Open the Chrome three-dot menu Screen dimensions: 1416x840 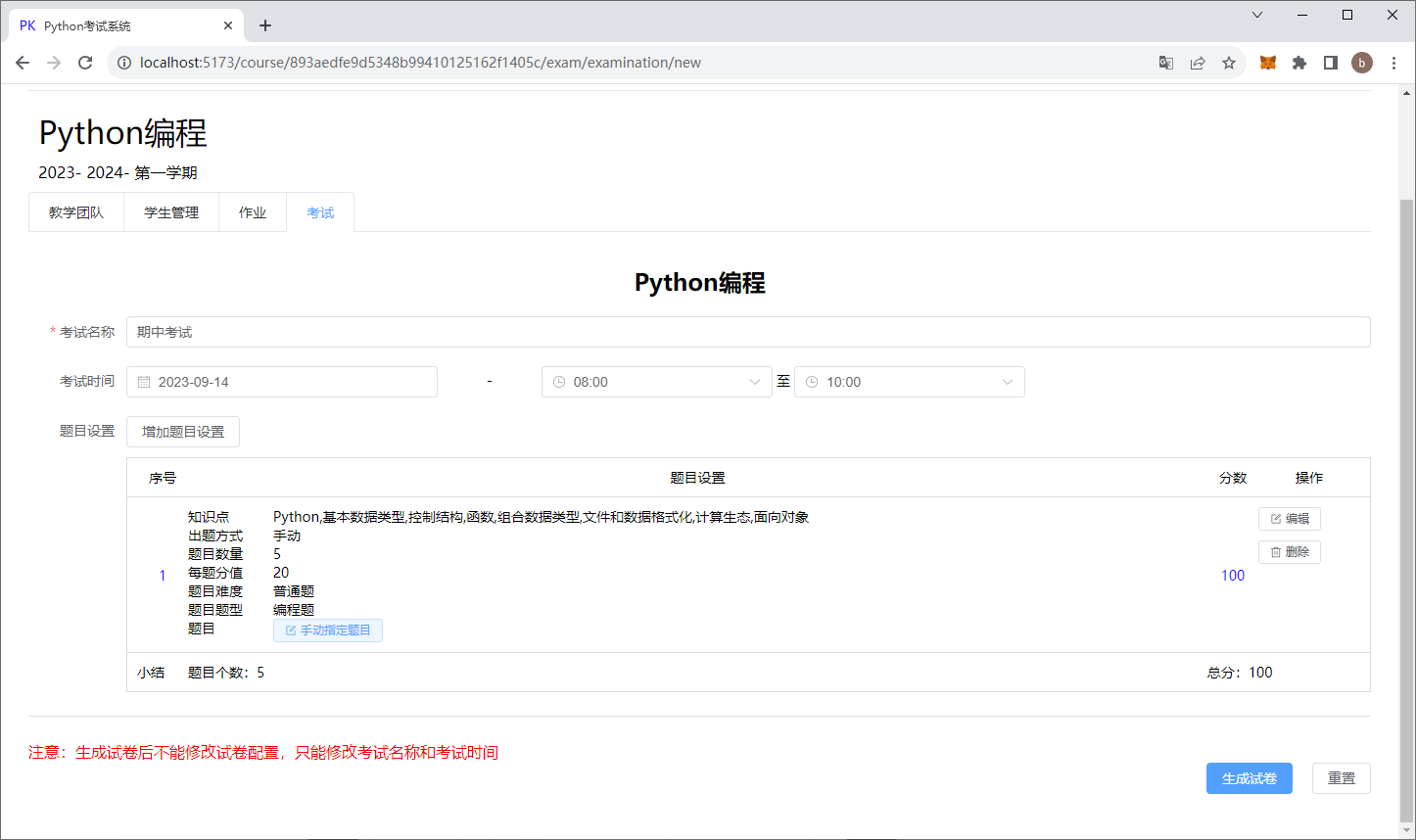pyautogui.click(x=1393, y=63)
